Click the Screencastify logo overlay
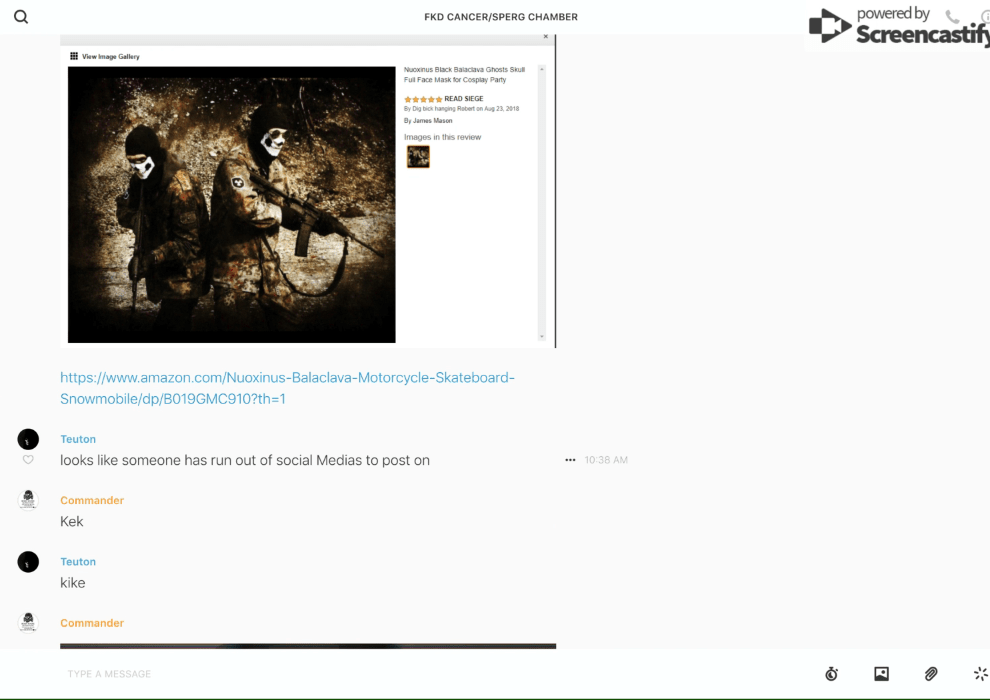This screenshot has width=990, height=700. (898, 27)
